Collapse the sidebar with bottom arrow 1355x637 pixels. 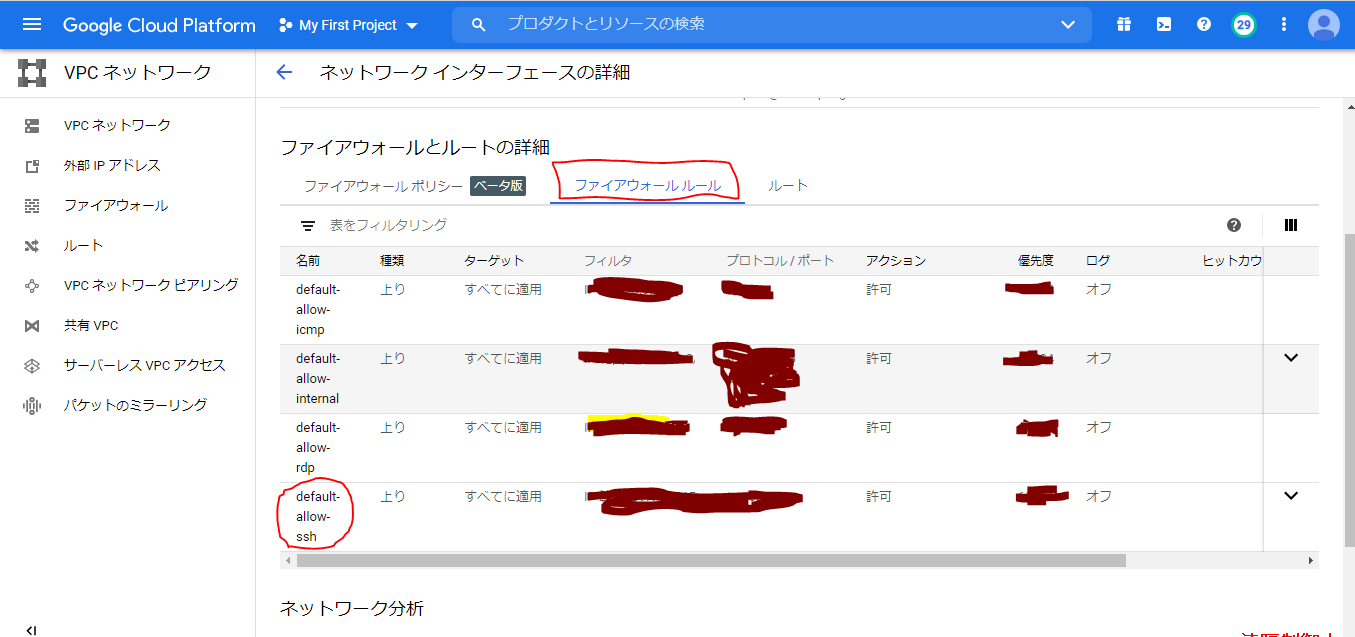point(32,630)
